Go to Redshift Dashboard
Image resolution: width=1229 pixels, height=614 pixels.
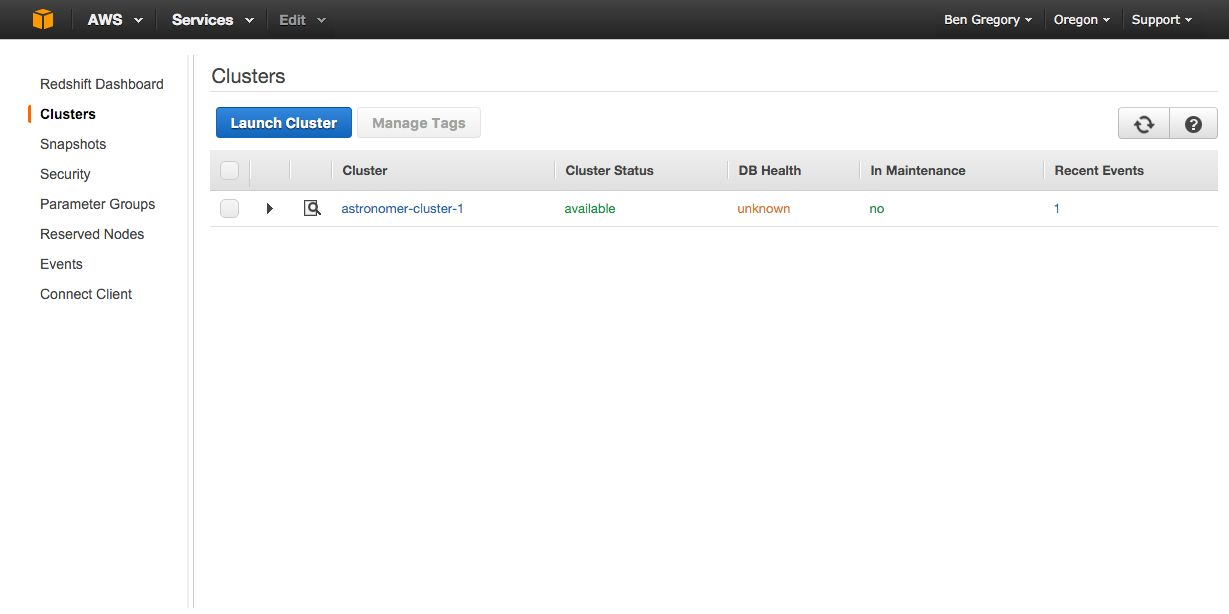point(101,84)
